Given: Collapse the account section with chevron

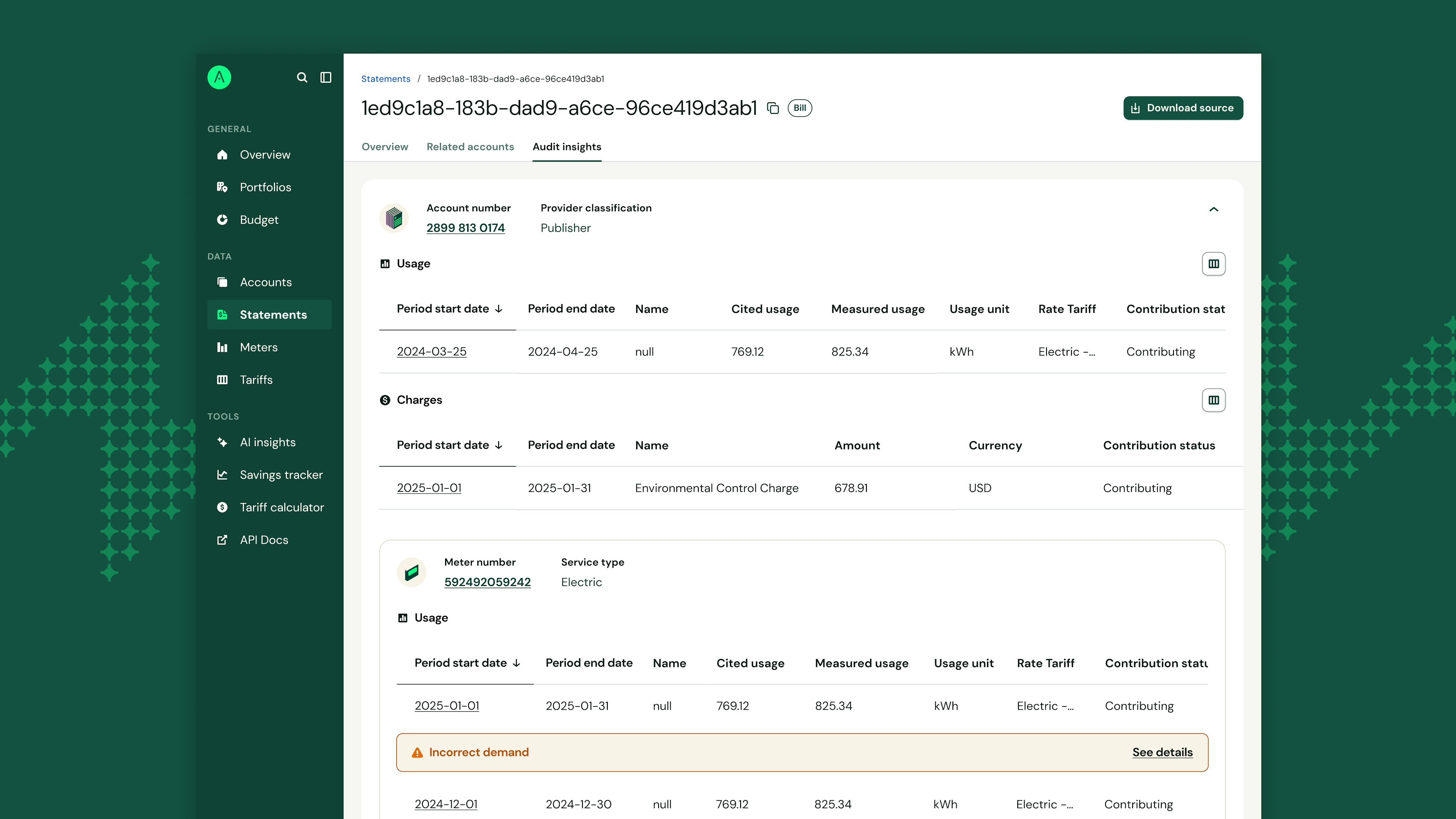Looking at the screenshot, I should (1213, 210).
